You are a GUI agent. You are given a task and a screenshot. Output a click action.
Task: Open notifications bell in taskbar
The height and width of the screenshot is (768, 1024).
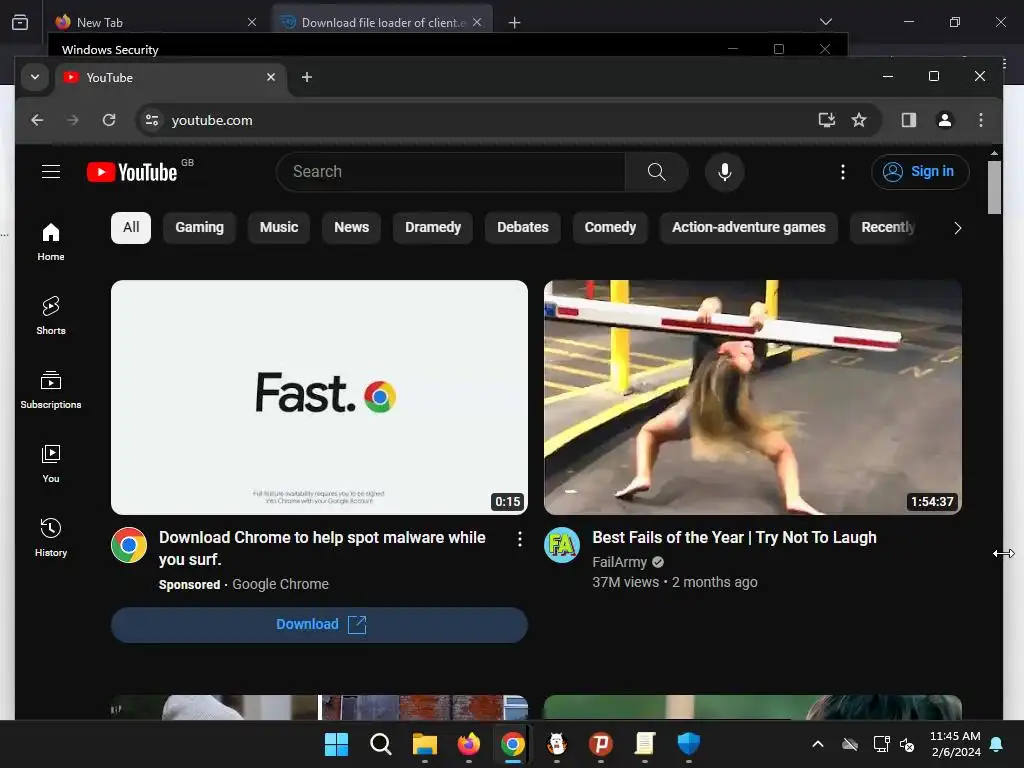coord(997,744)
